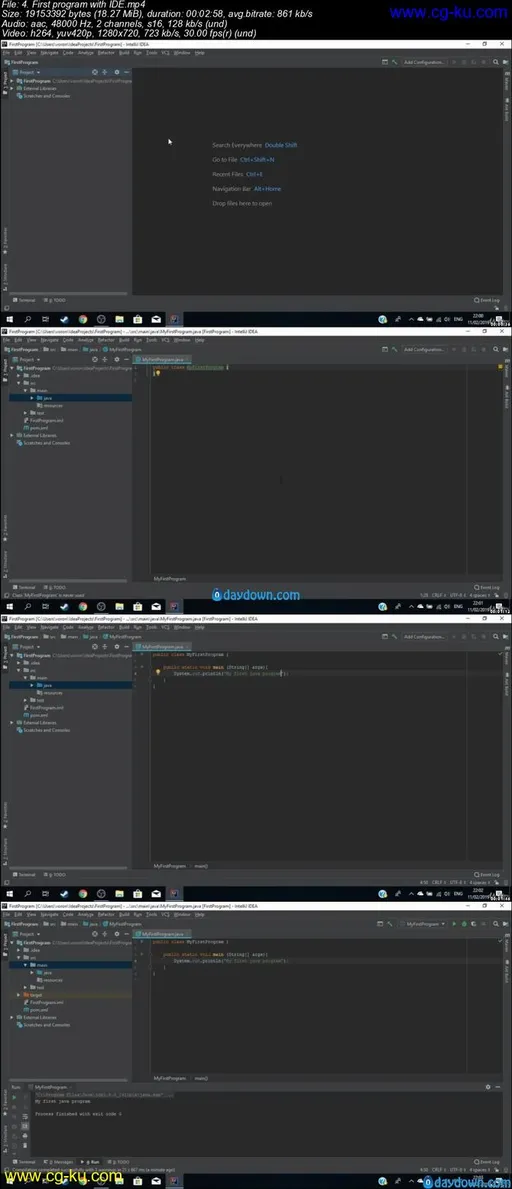The width and height of the screenshot is (512, 1189).
Task: Click the Debug bug icon in the fourth frame
Action: pos(463,924)
